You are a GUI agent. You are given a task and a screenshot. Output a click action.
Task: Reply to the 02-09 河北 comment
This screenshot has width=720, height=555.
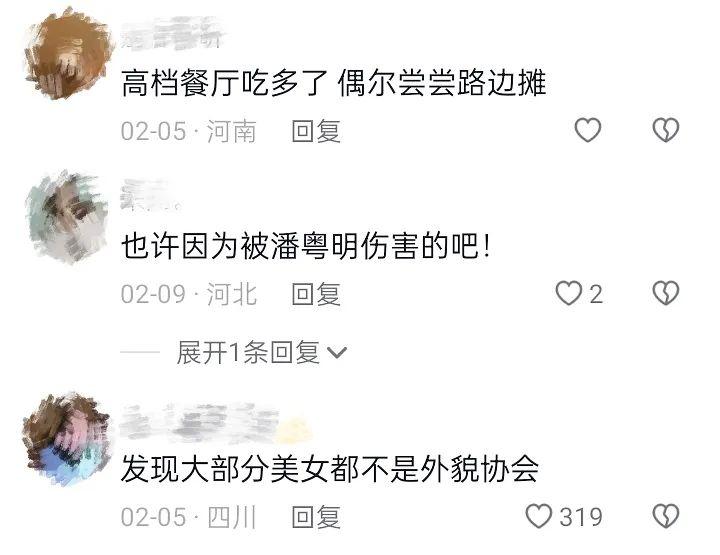[316, 294]
